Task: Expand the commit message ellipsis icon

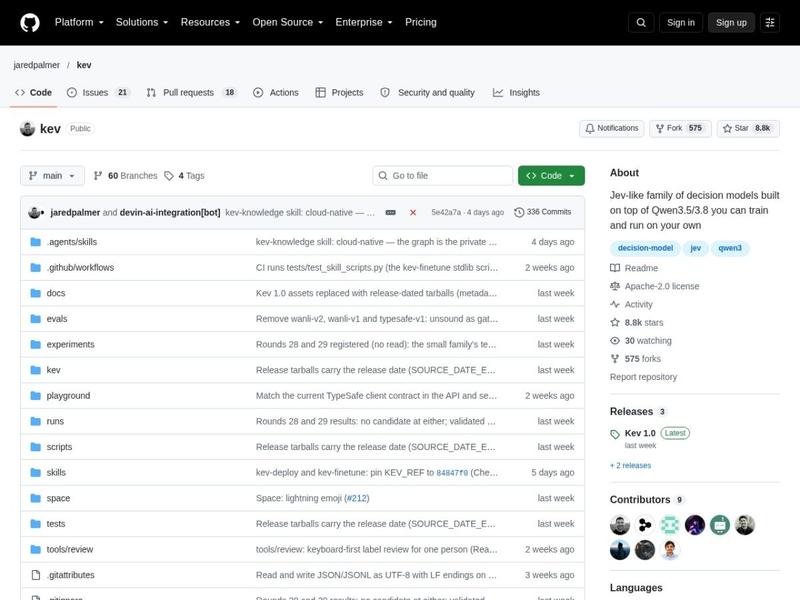Action: click(390, 212)
